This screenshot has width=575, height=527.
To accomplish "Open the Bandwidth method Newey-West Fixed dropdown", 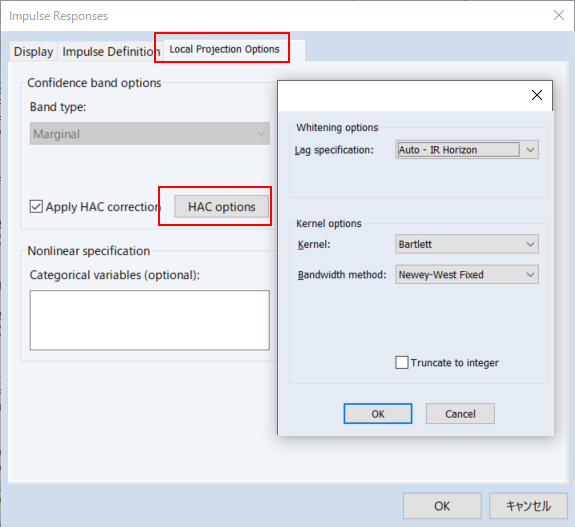I will pyautogui.click(x=467, y=274).
